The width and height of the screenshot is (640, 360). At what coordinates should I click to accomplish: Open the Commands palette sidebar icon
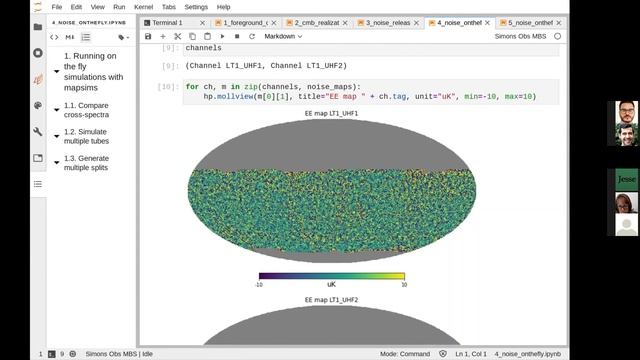click(x=38, y=105)
